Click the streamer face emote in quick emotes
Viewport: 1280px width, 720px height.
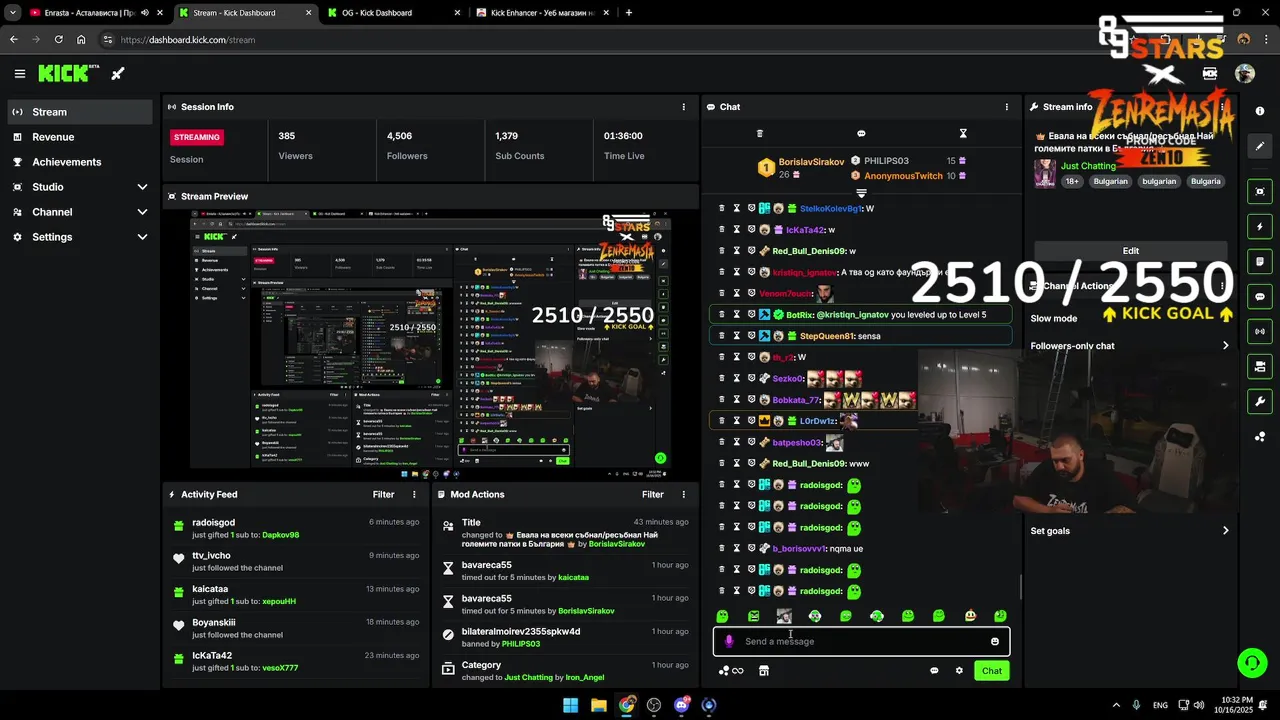pos(784,616)
